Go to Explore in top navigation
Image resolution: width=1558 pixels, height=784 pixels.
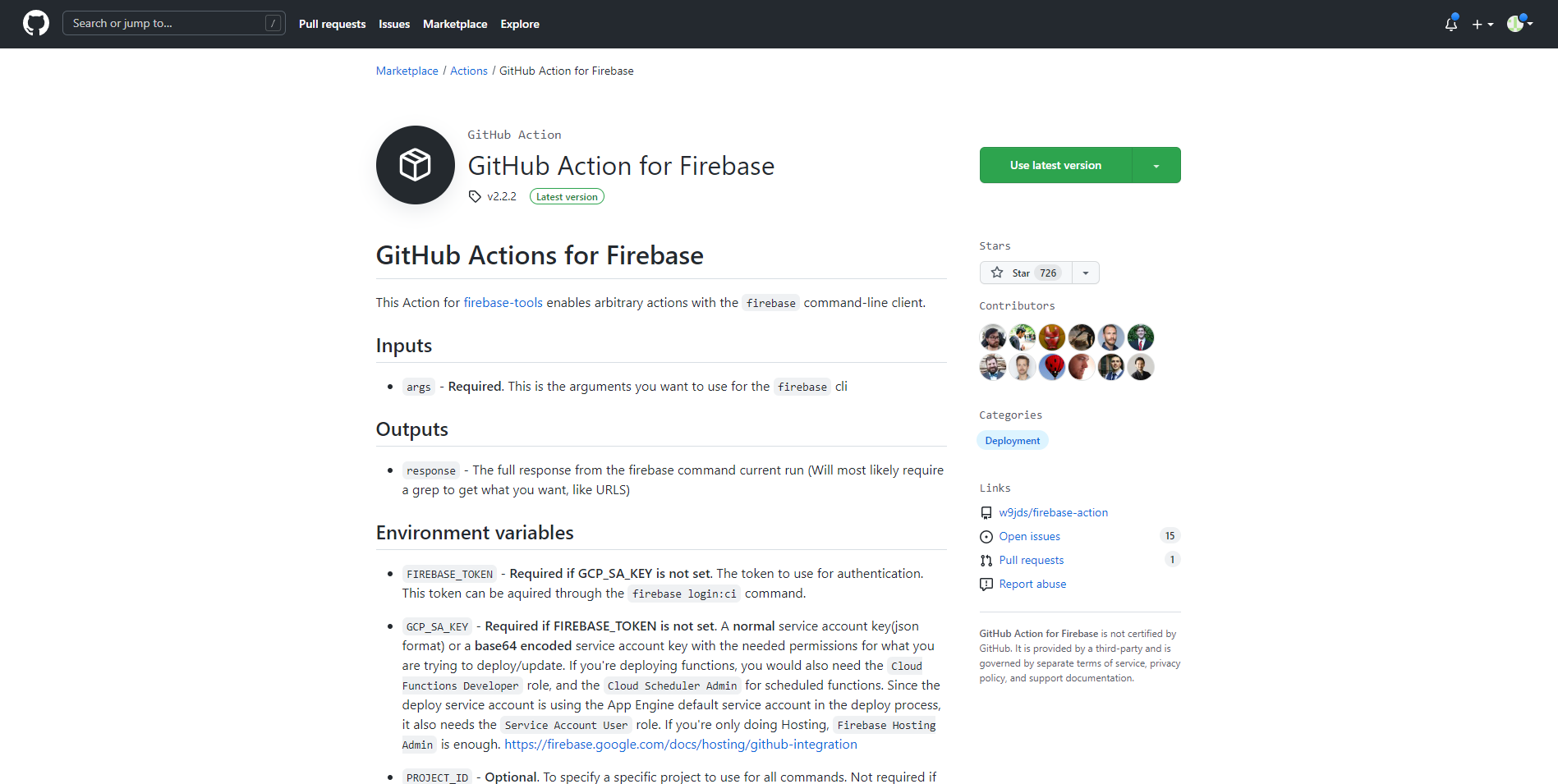click(520, 24)
